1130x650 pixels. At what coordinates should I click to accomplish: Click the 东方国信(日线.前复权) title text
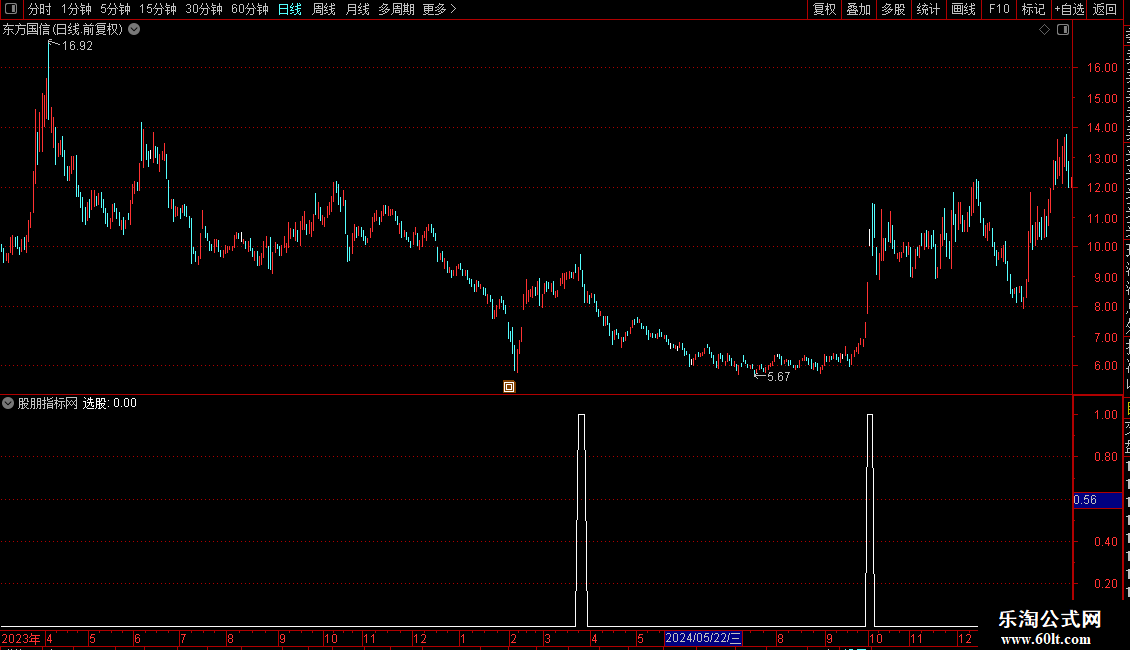click(x=63, y=30)
